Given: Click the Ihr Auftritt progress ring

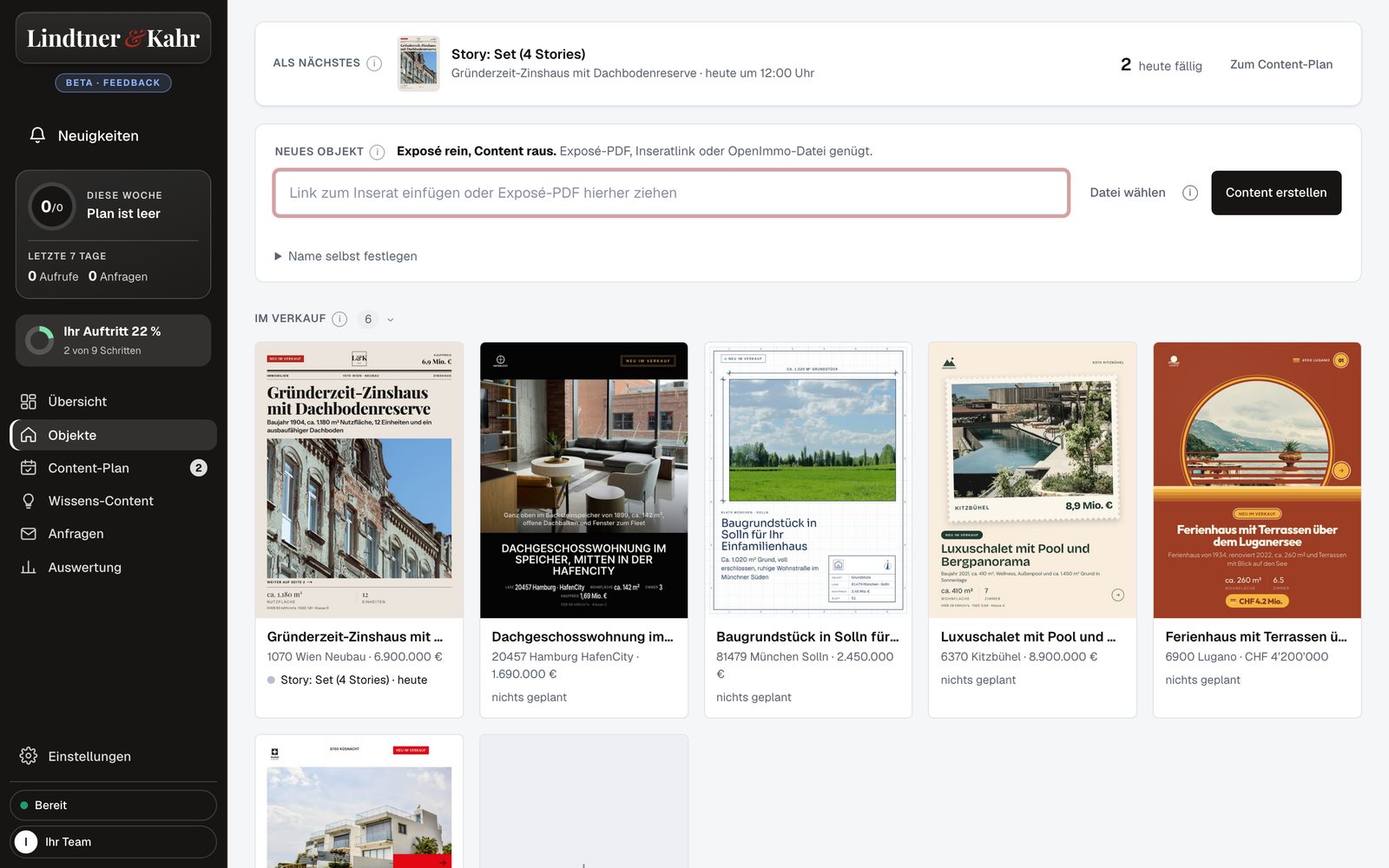Looking at the screenshot, I should [39, 340].
